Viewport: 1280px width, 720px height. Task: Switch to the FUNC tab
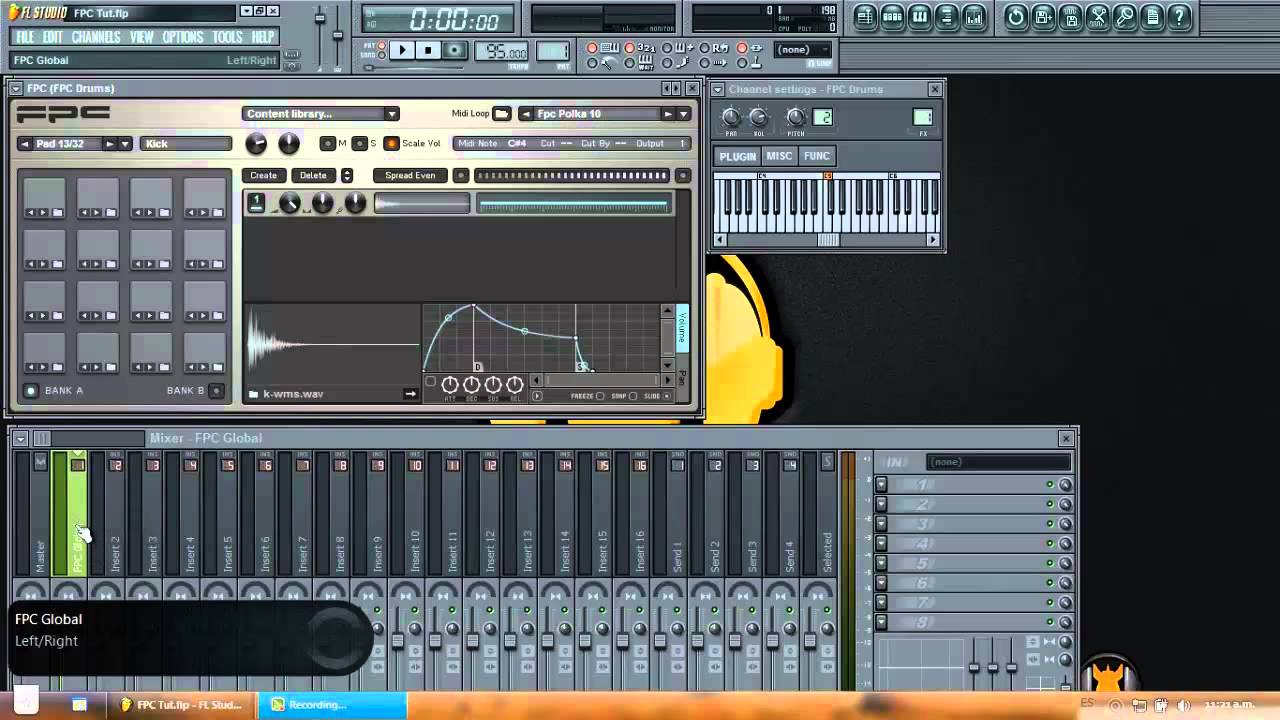coord(817,156)
